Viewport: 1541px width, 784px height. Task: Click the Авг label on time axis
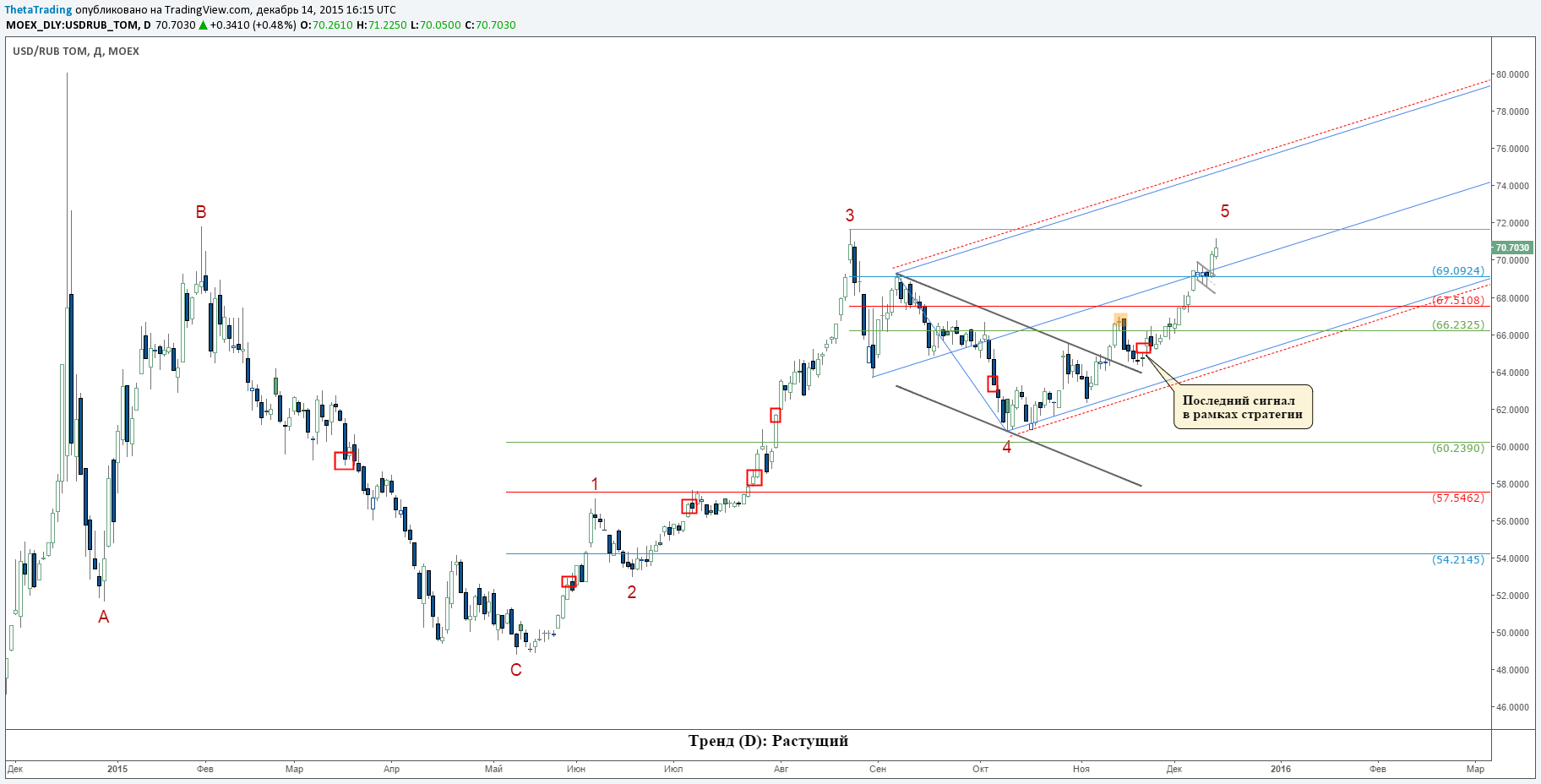click(x=781, y=769)
